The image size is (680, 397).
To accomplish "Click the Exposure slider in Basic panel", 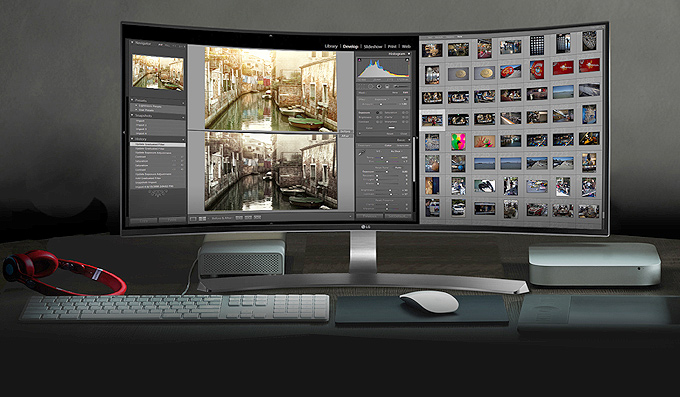I will (387, 172).
